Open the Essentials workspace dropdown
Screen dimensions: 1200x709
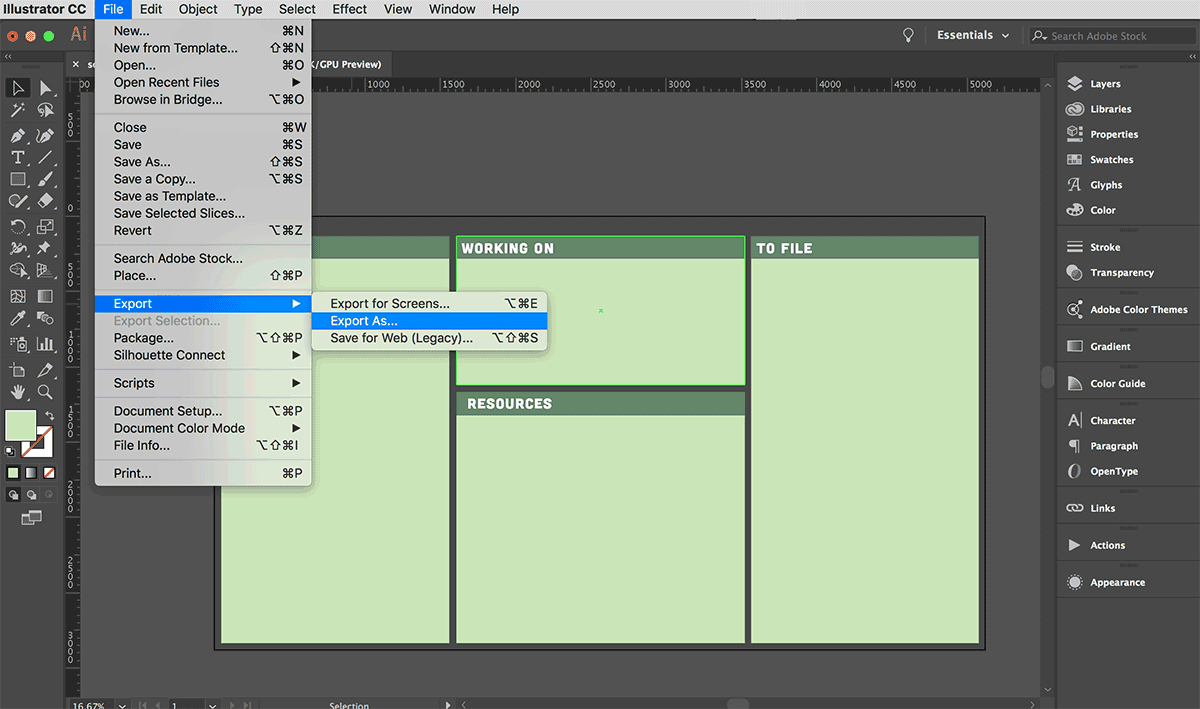click(x=973, y=35)
